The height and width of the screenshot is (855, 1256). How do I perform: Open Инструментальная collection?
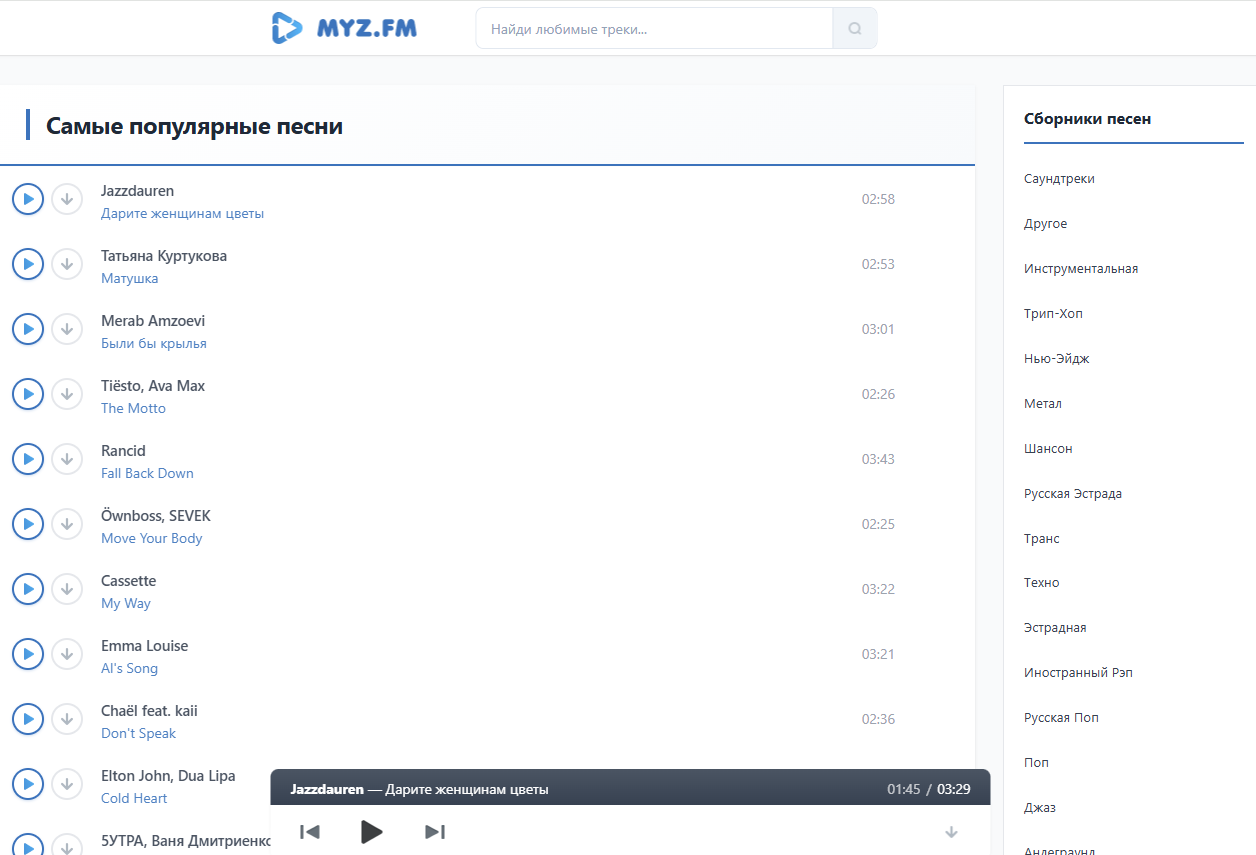point(1081,269)
